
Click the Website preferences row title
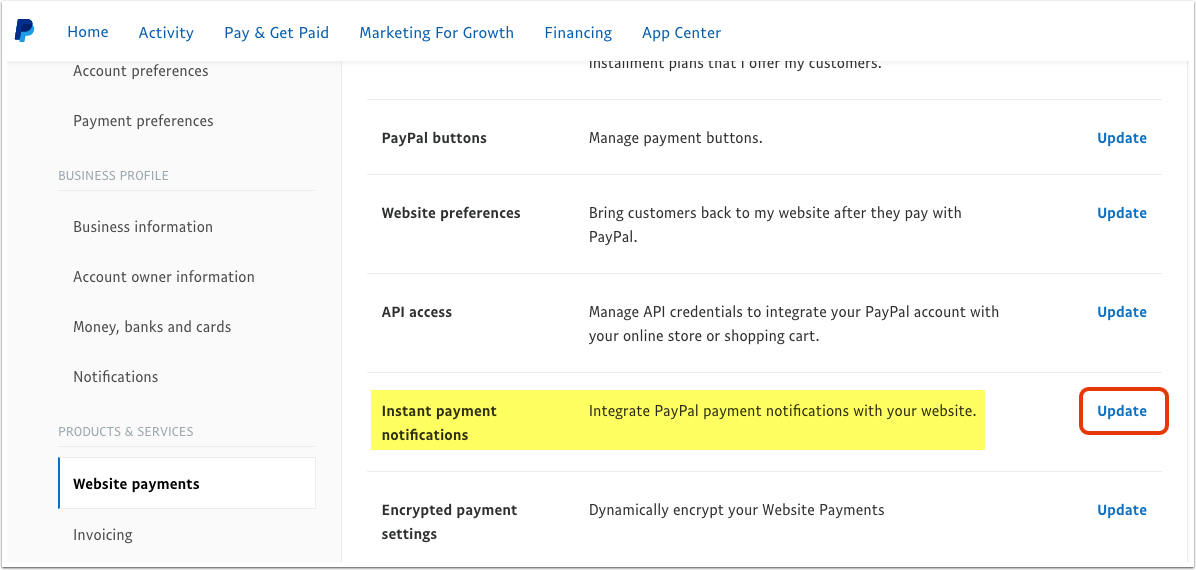pos(451,213)
